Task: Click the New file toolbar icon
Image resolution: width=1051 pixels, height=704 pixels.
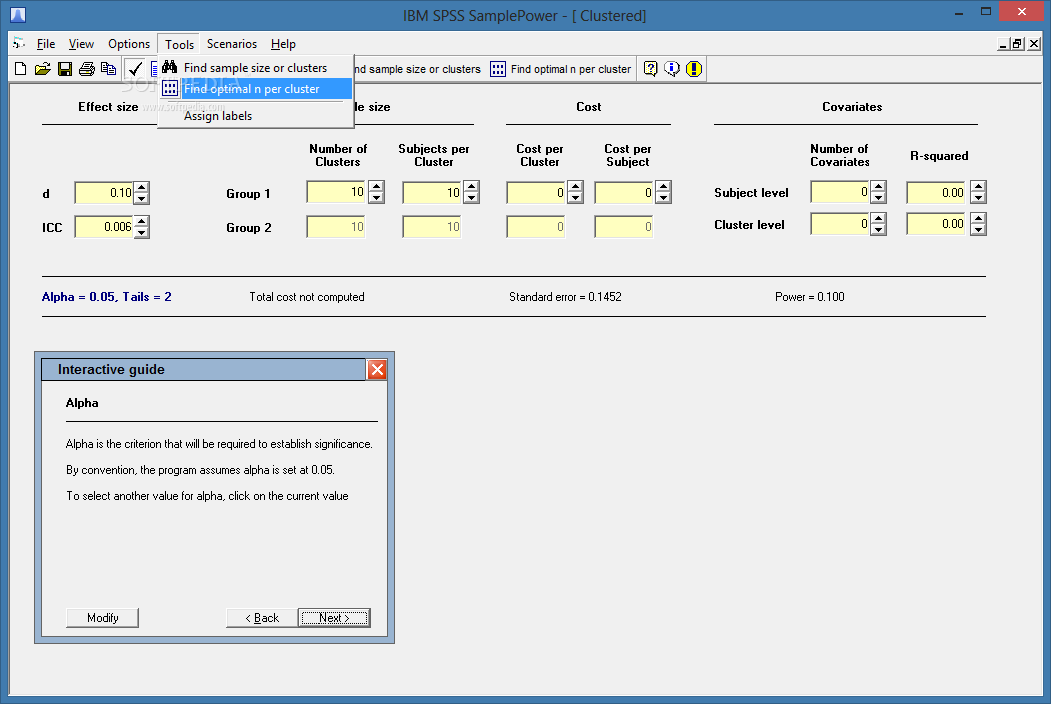Action: [x=20, y=69]
